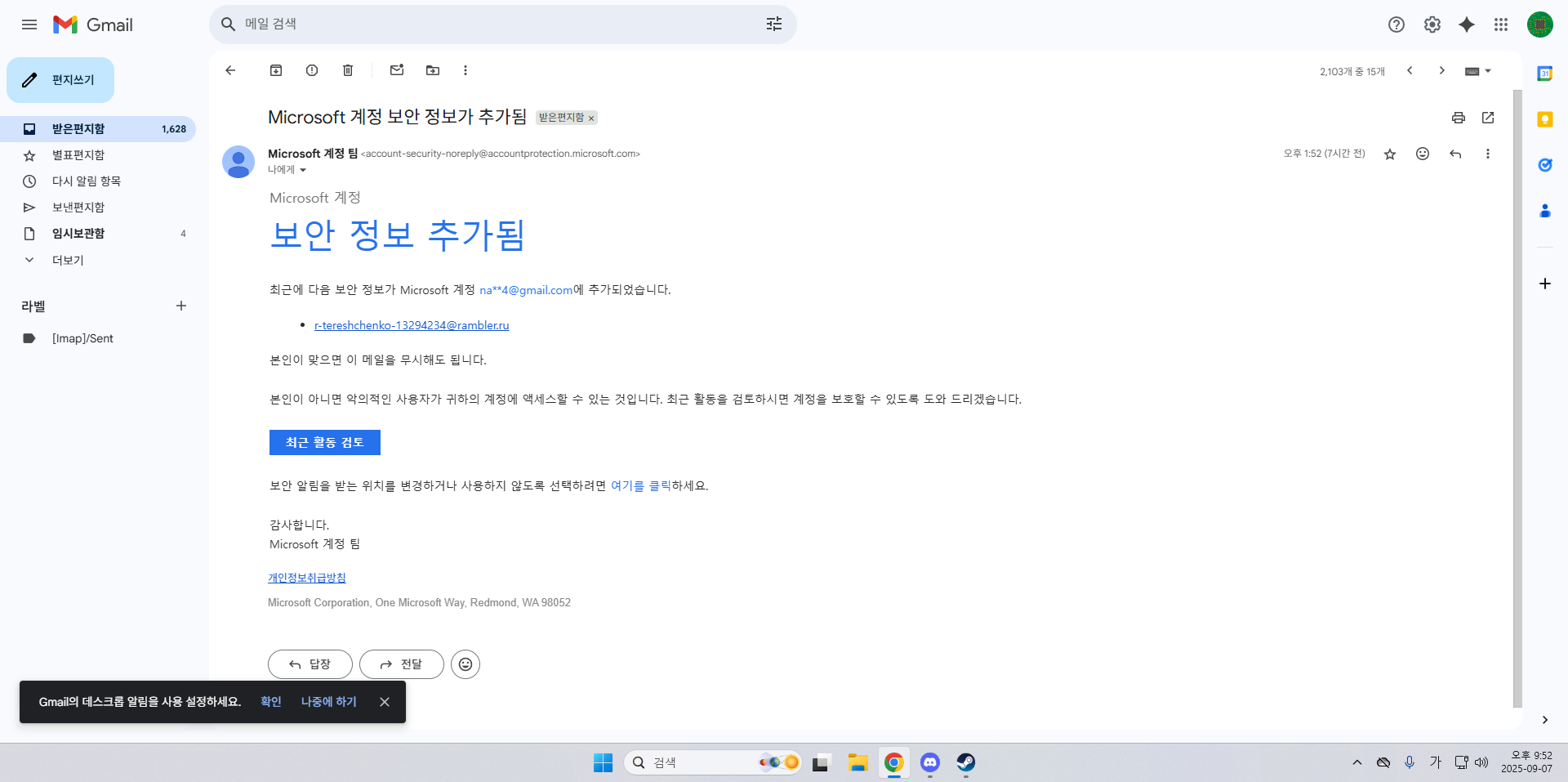This screenshot has width=1568, height=782.
Task: Click the r-tereshchenko rambler.ru email link
Action: click(x=412, y=325)
